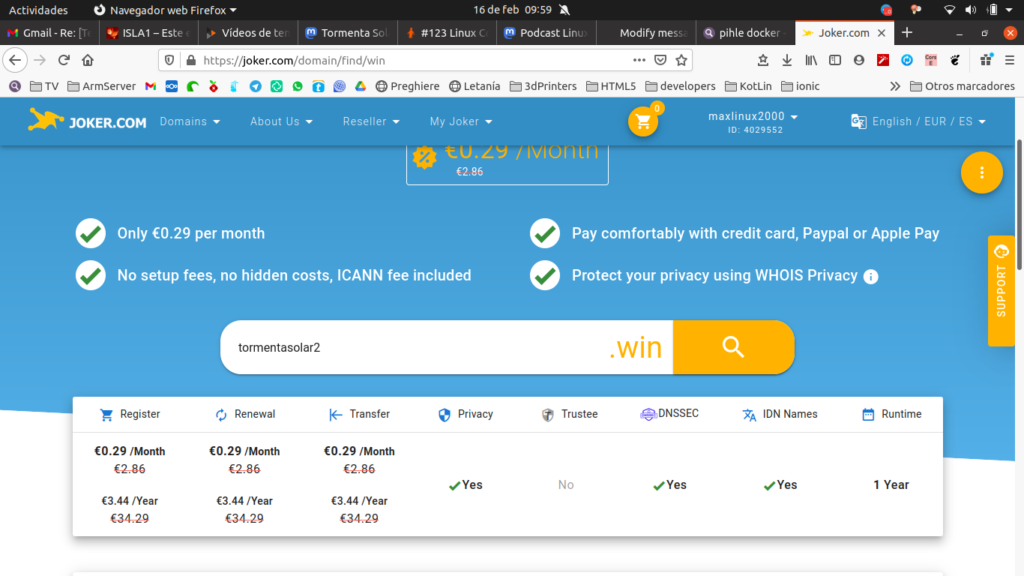Open the WhatsApp bookmark icon
This screenshot has height=576, width=1024.
(298, 86)
